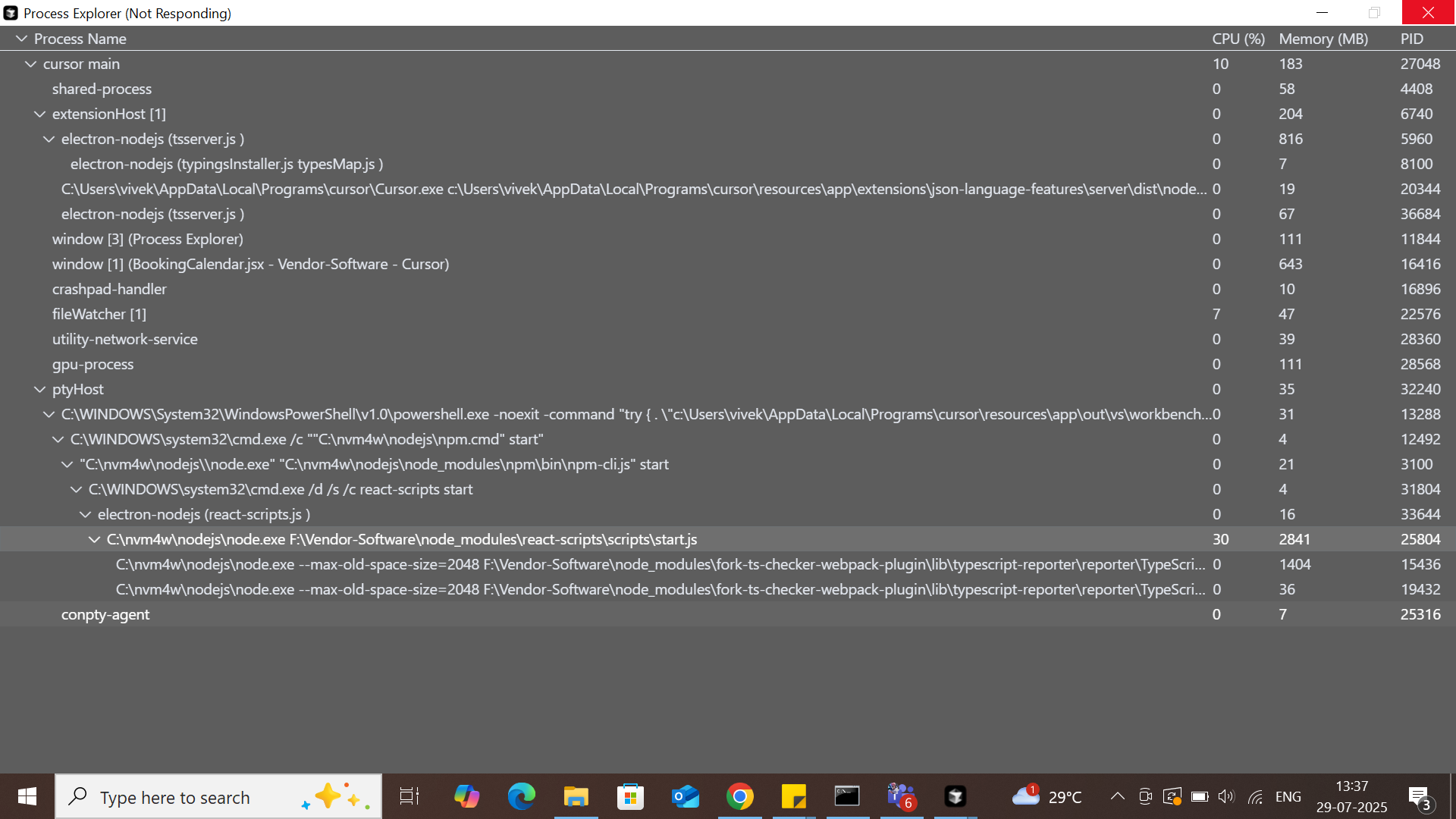Open Microsoft Edge from the taskbar
Viewport: 1456px width, 819px height.
(x=521, y=796)
